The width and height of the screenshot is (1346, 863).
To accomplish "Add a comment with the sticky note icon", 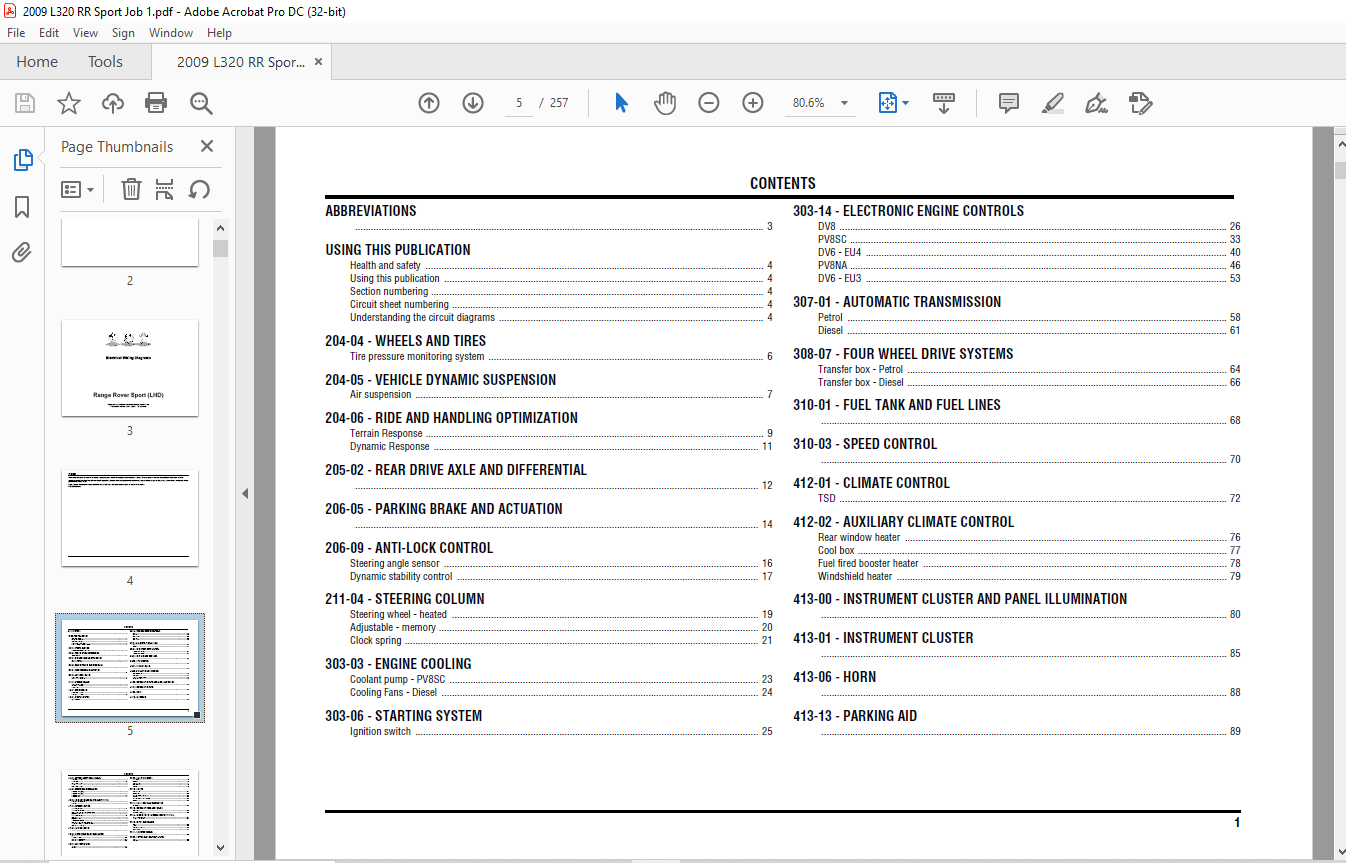I will point(1009,103).
